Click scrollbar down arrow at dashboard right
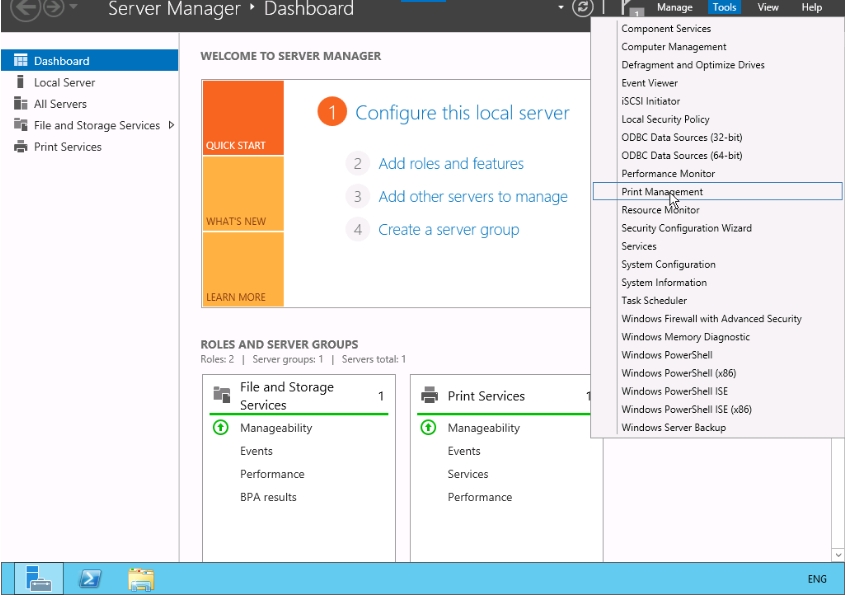The width and height of the screenshot is (848, 595). click(838, 555)
